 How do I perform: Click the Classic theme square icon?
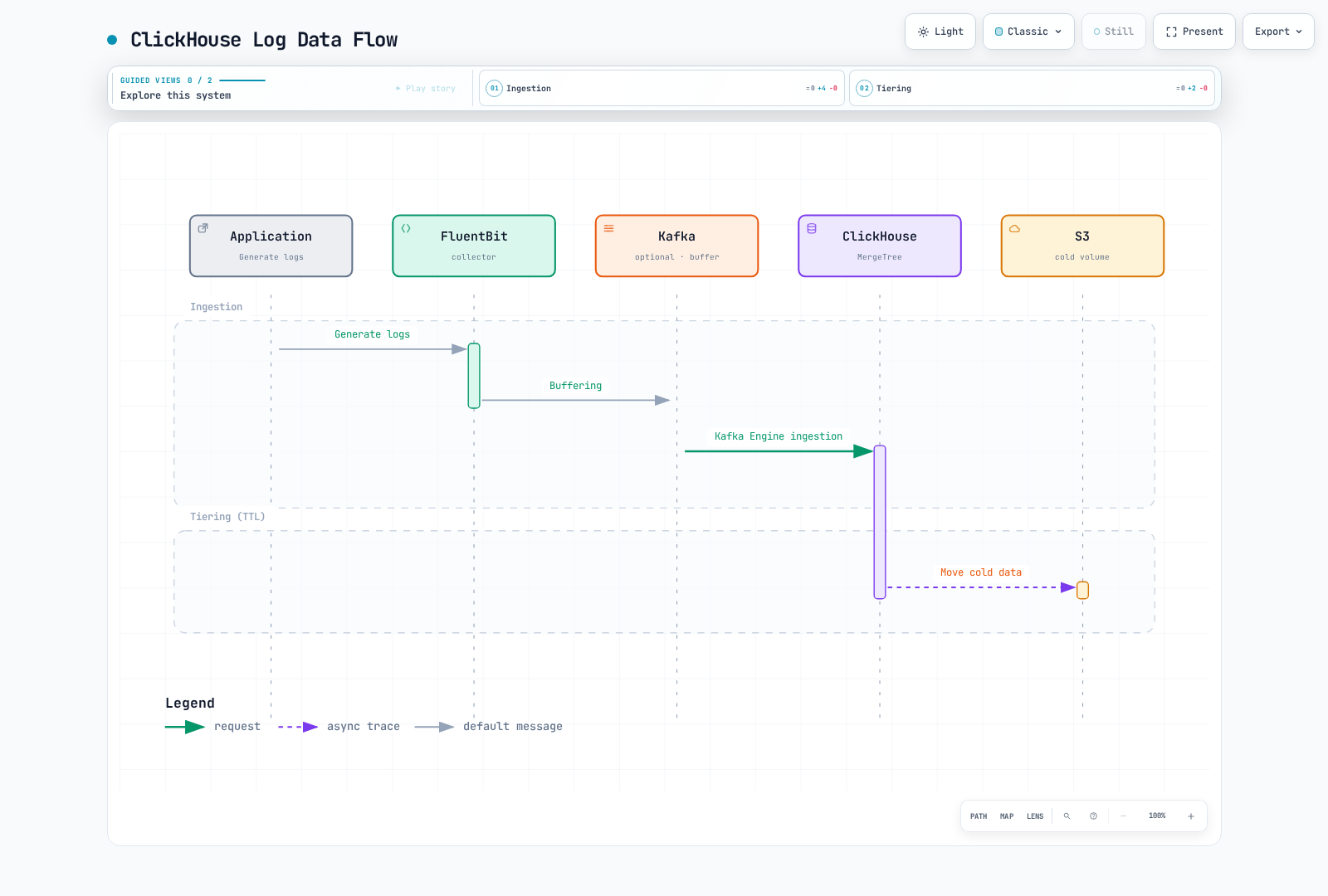[998, 32]
